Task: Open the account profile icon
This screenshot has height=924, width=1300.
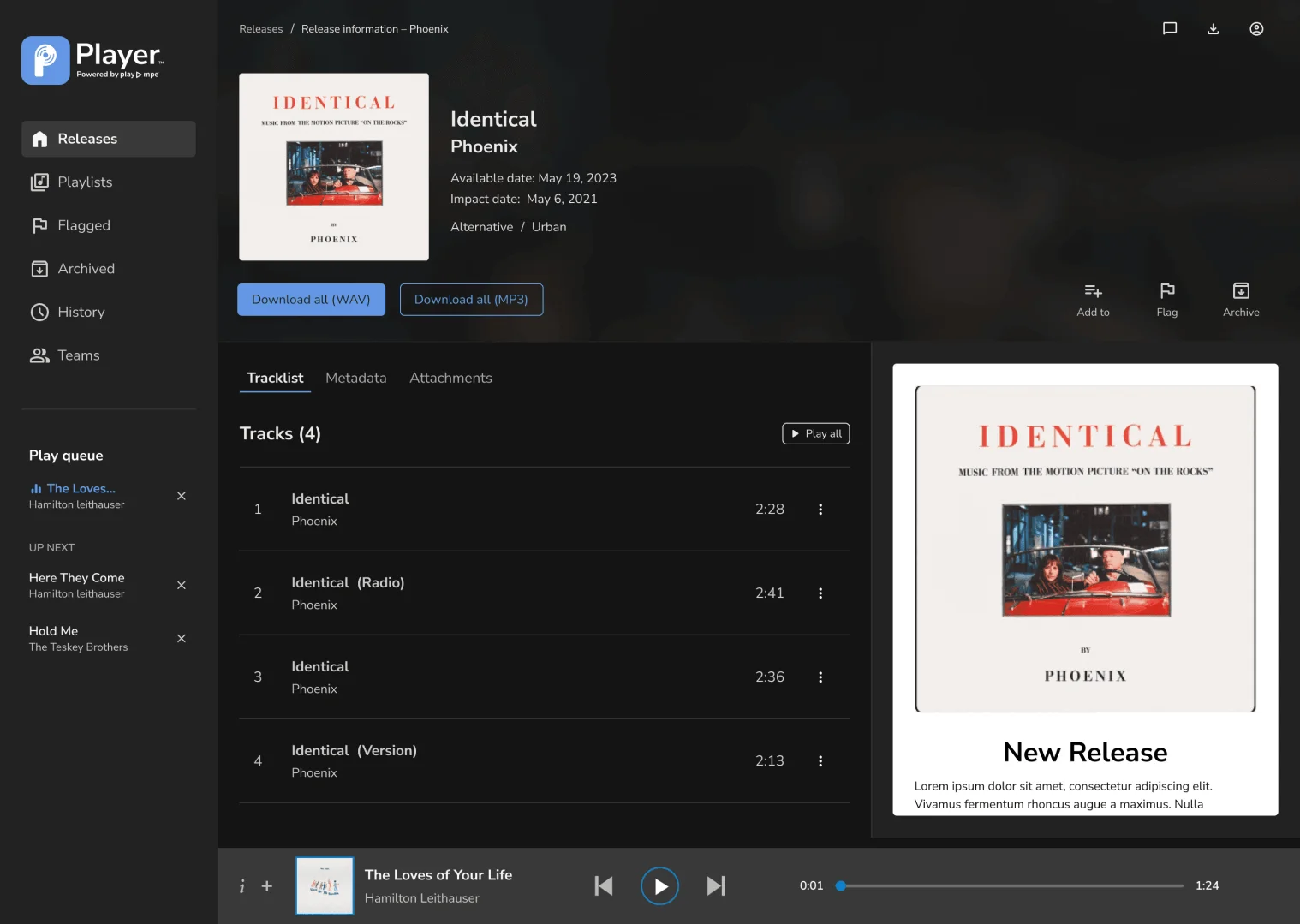Action: [1256, 28]
